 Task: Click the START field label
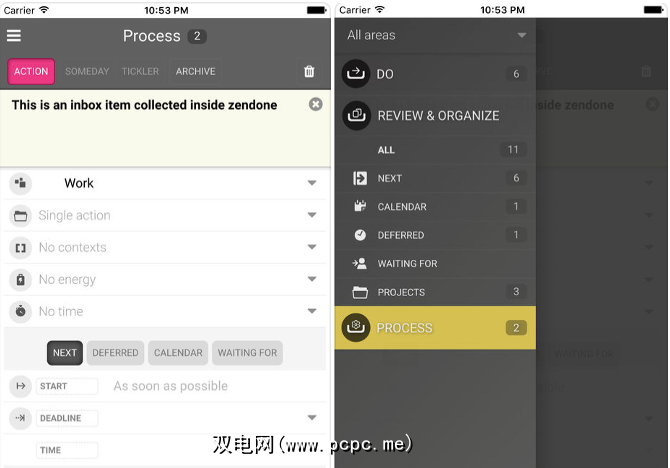67,386
